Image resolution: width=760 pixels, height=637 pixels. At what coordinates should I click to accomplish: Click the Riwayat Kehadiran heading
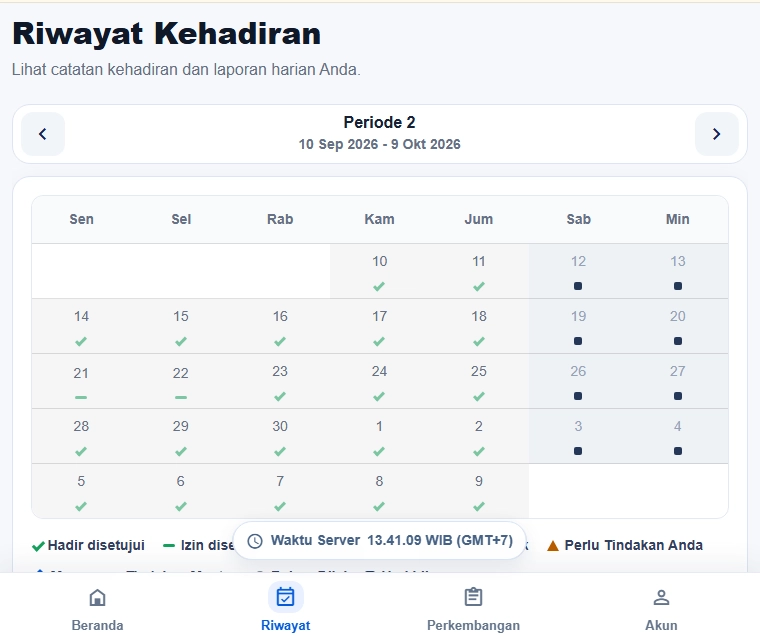pyautogui.click(x=167, y=34)
